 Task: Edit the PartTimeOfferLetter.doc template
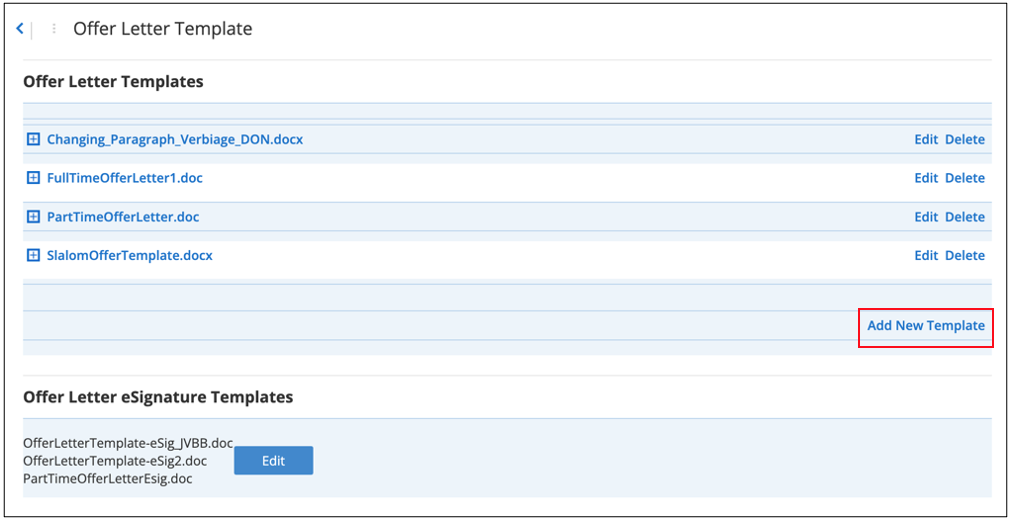pyautogui.click(x=926, y=217)
